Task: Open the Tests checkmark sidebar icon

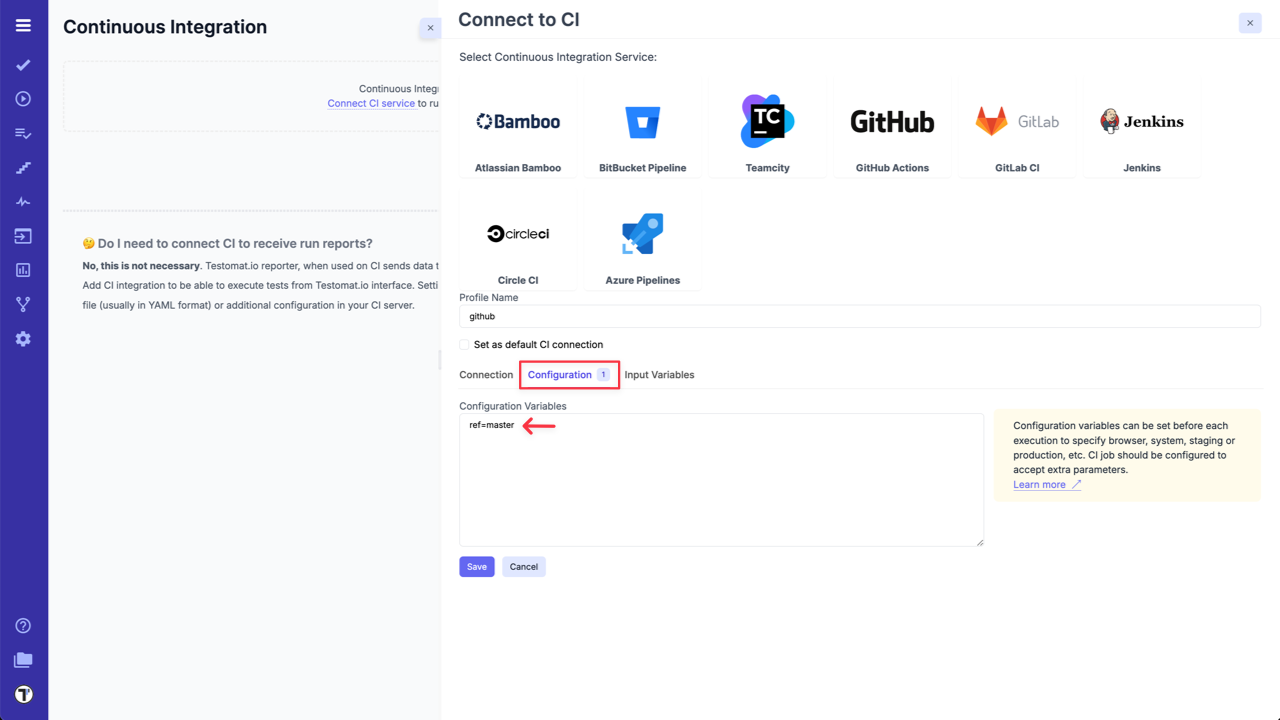Action: 23,65
